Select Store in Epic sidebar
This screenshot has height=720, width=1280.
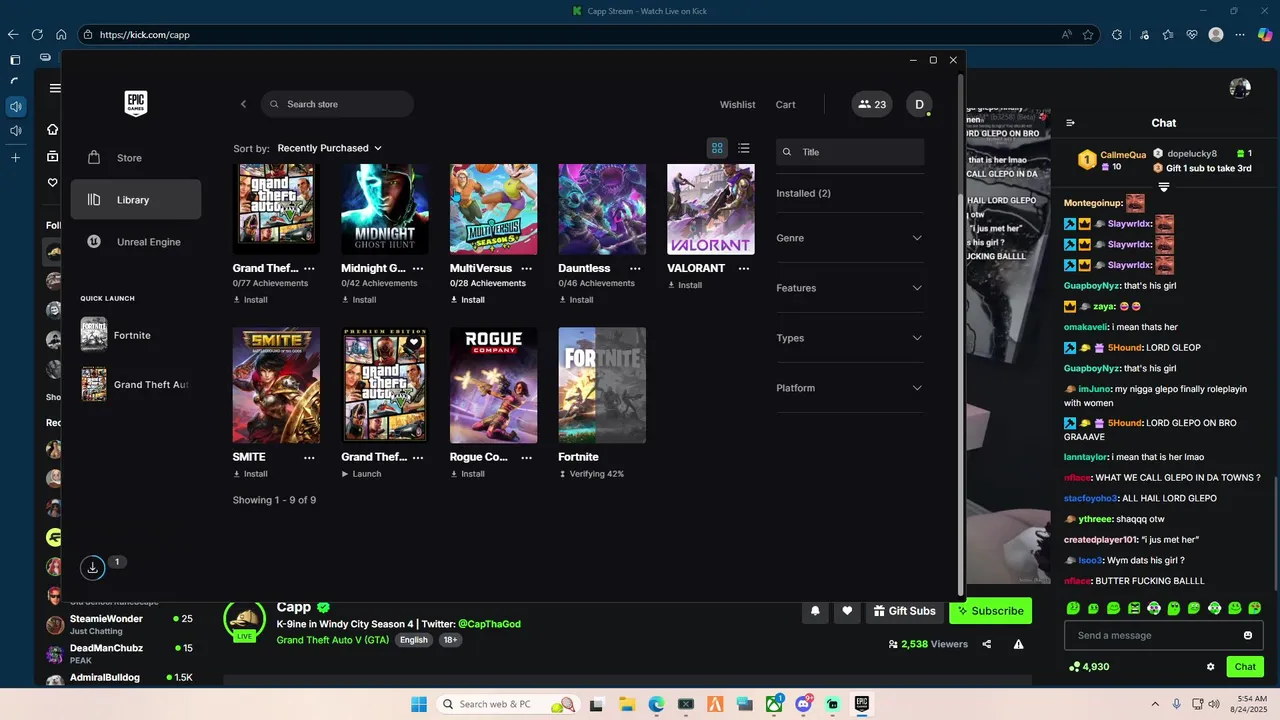point(136,158)
